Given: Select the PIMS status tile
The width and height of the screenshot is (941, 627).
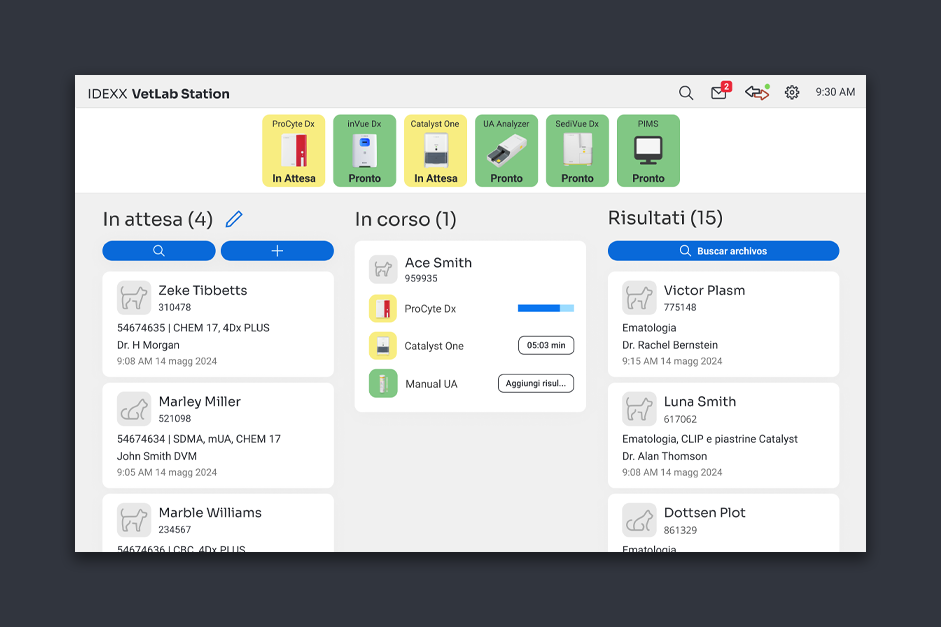Looking at the screenshot, I should [648, 151].
